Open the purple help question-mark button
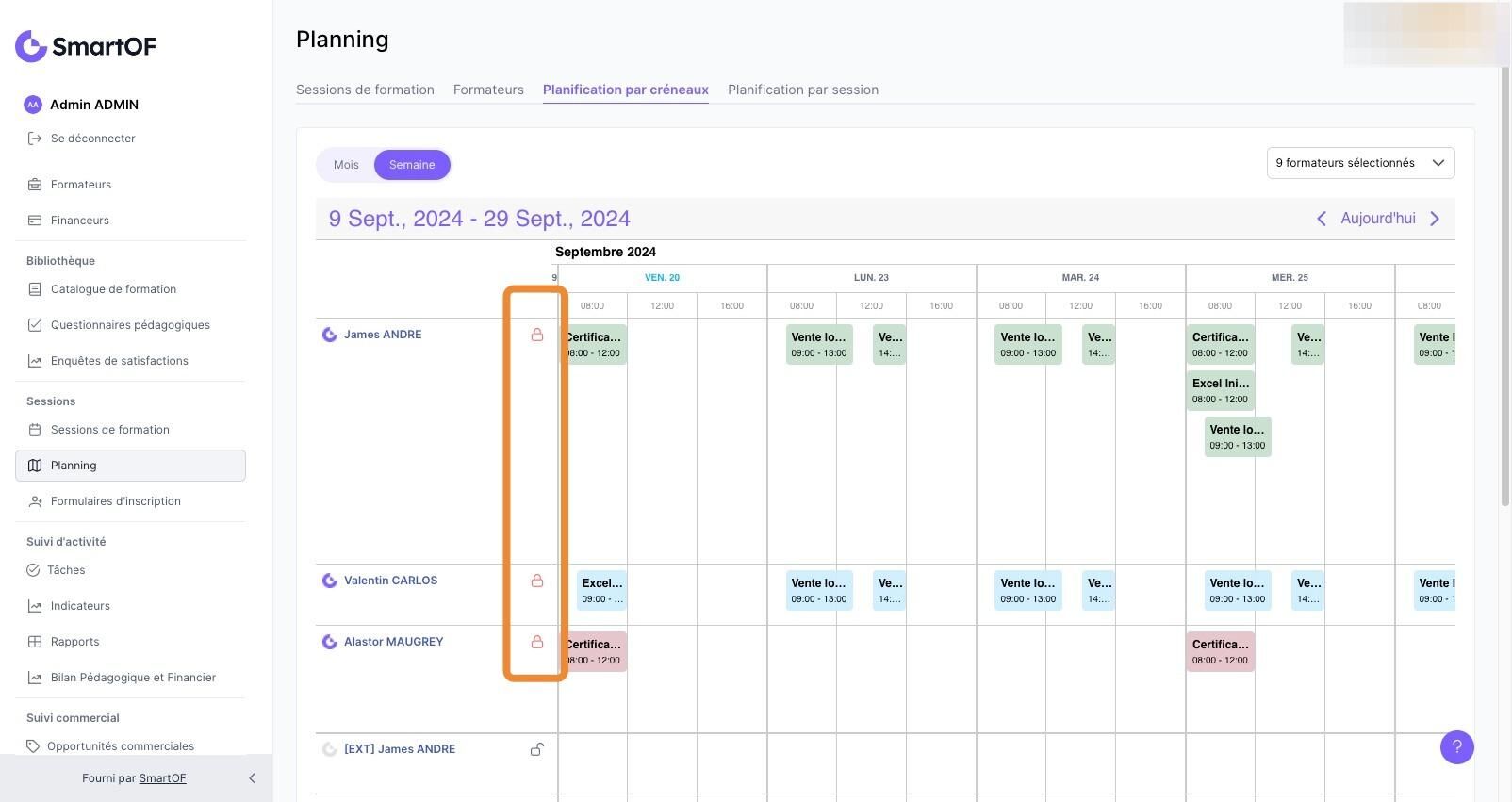Image resolution: width=1512 pixels, height=802 pixels. coord(1456,747)
